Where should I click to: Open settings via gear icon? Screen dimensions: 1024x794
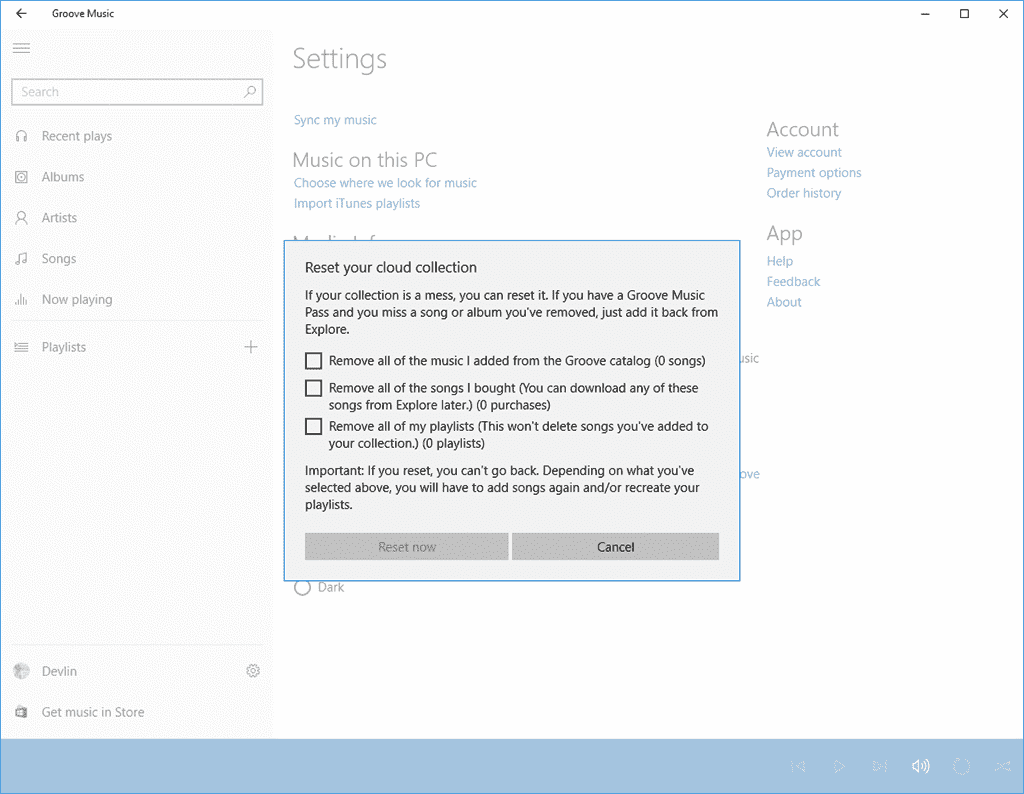pyautogui.click(x=253, y=671)
